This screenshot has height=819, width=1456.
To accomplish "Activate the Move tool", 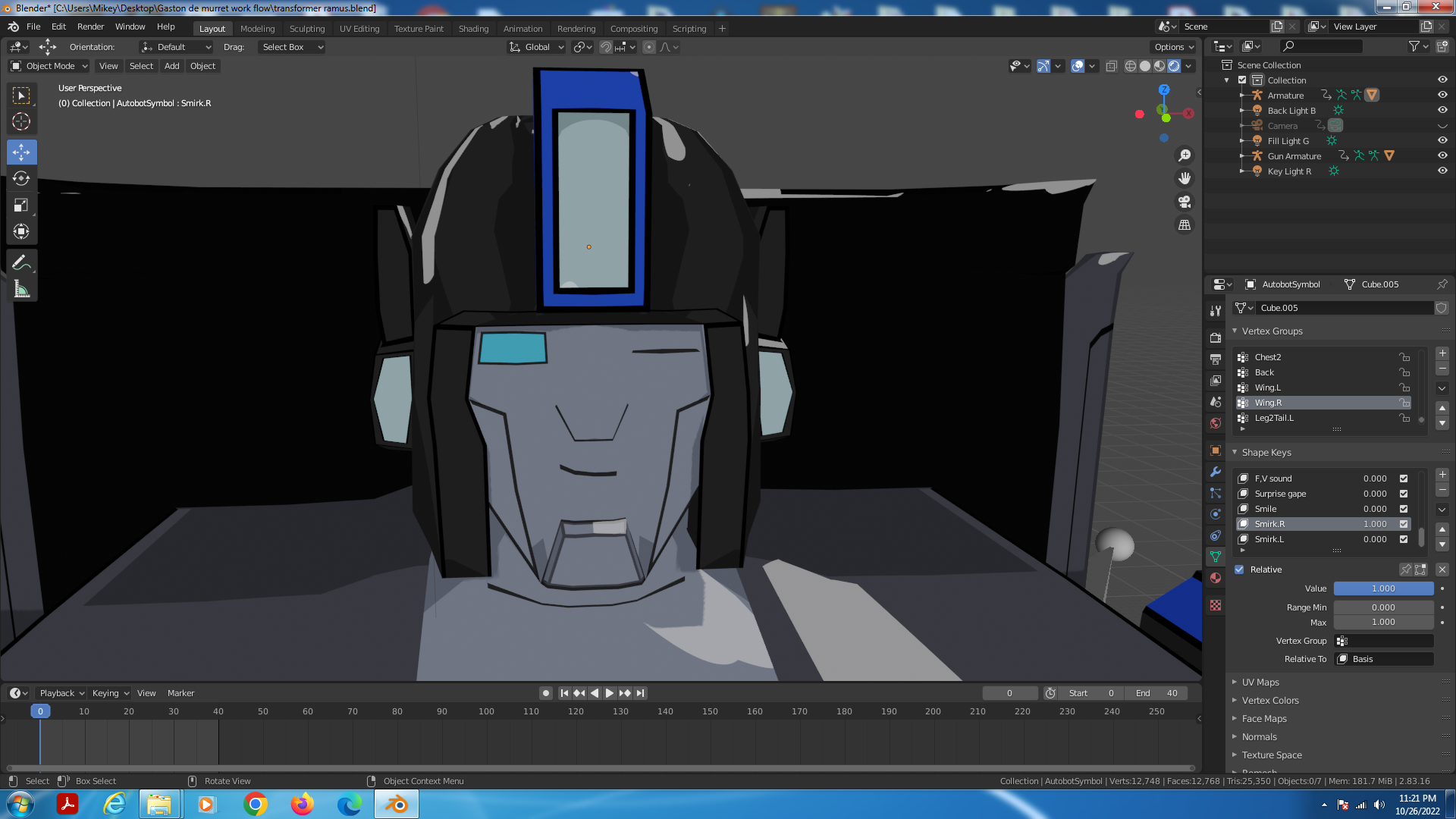I will (21, 152).
